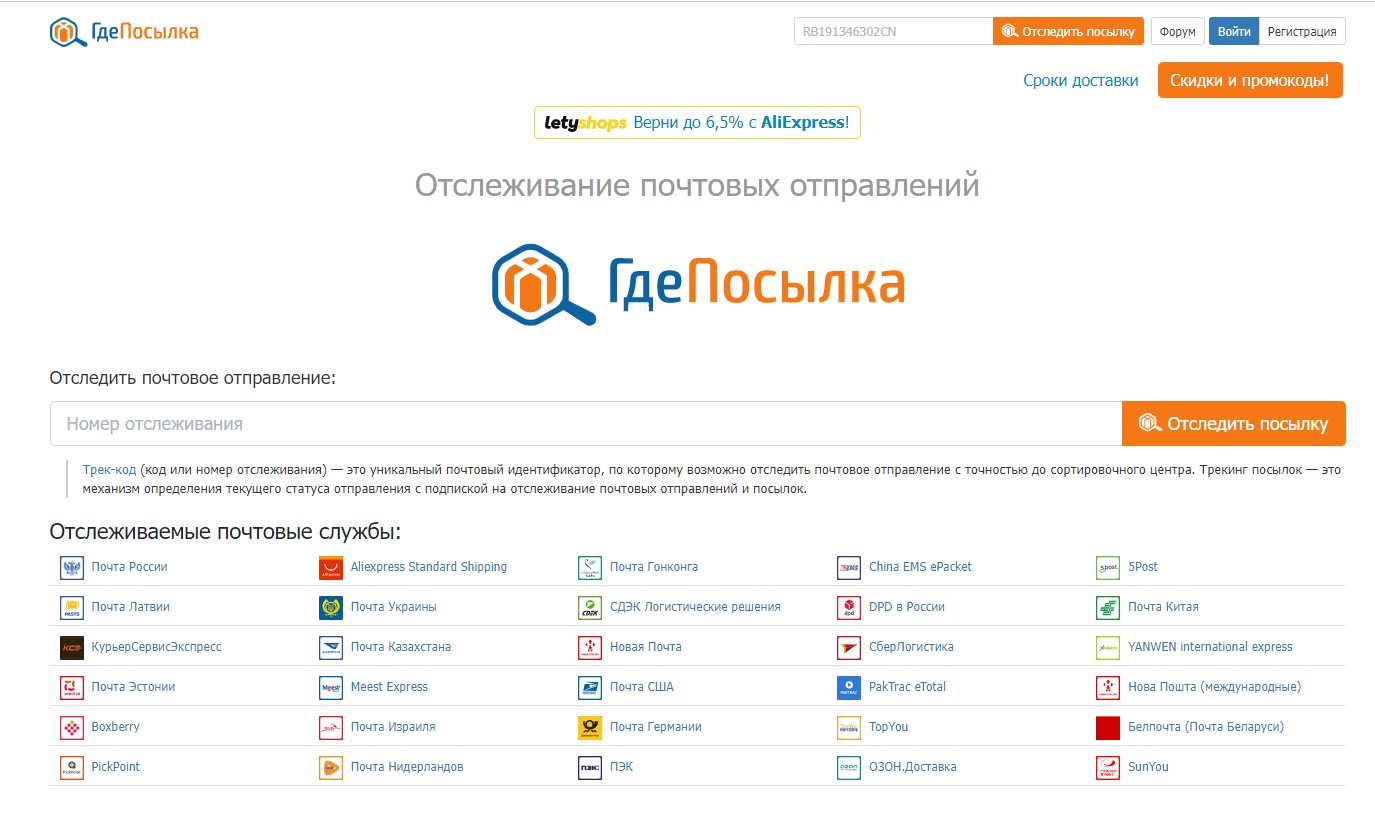The height and width of the screenshot is (816, 1375).
Task: Click the PakTrac eTotal logo icon
Action: (x=849, y=688)
